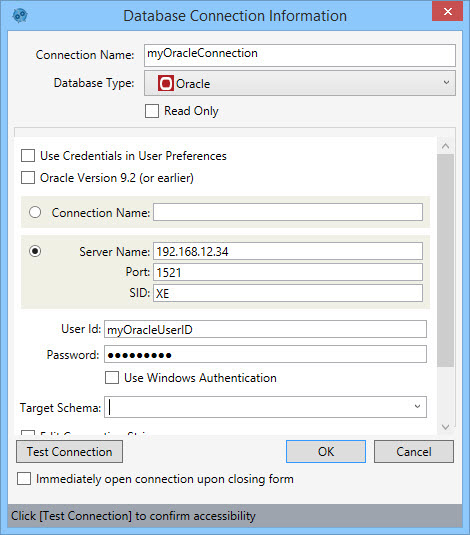
Task: Click the 'Password:' label
Action: click(73, 355)
